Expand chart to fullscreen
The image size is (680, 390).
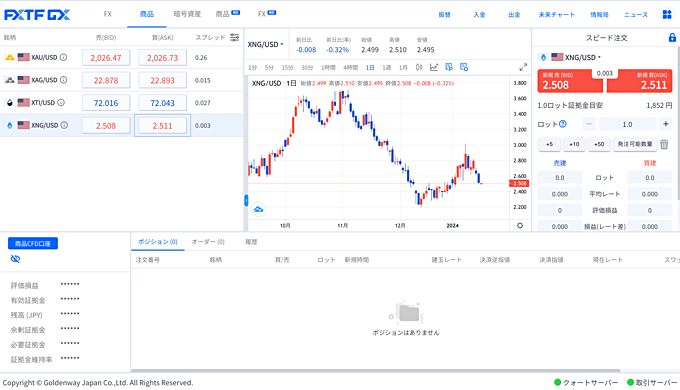pos(523,67)
